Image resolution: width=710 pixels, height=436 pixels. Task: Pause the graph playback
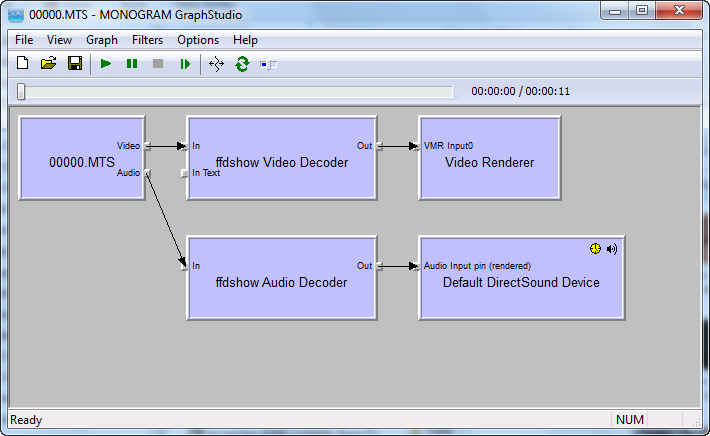[132, 64]
